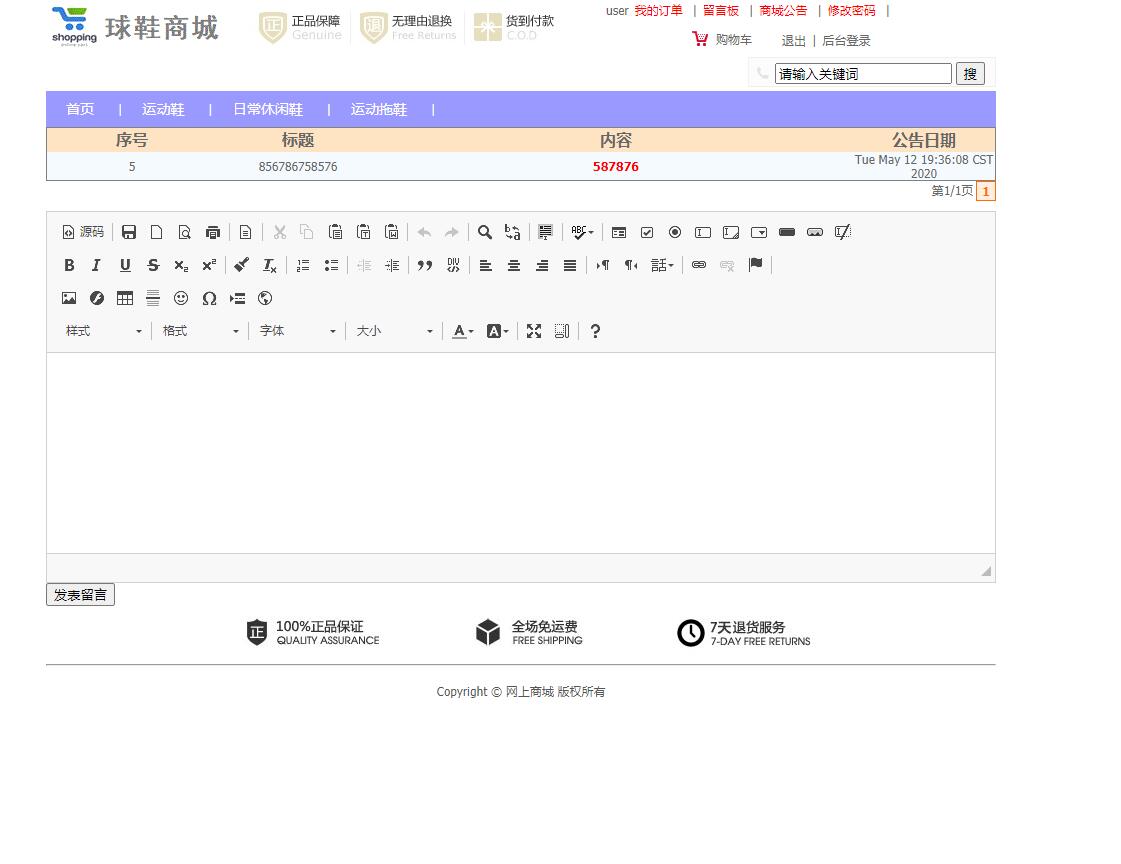Expand the 格式 paragraph format dropdown
The width and height of the screenshot is (1121, 864).
coord(199,331)
